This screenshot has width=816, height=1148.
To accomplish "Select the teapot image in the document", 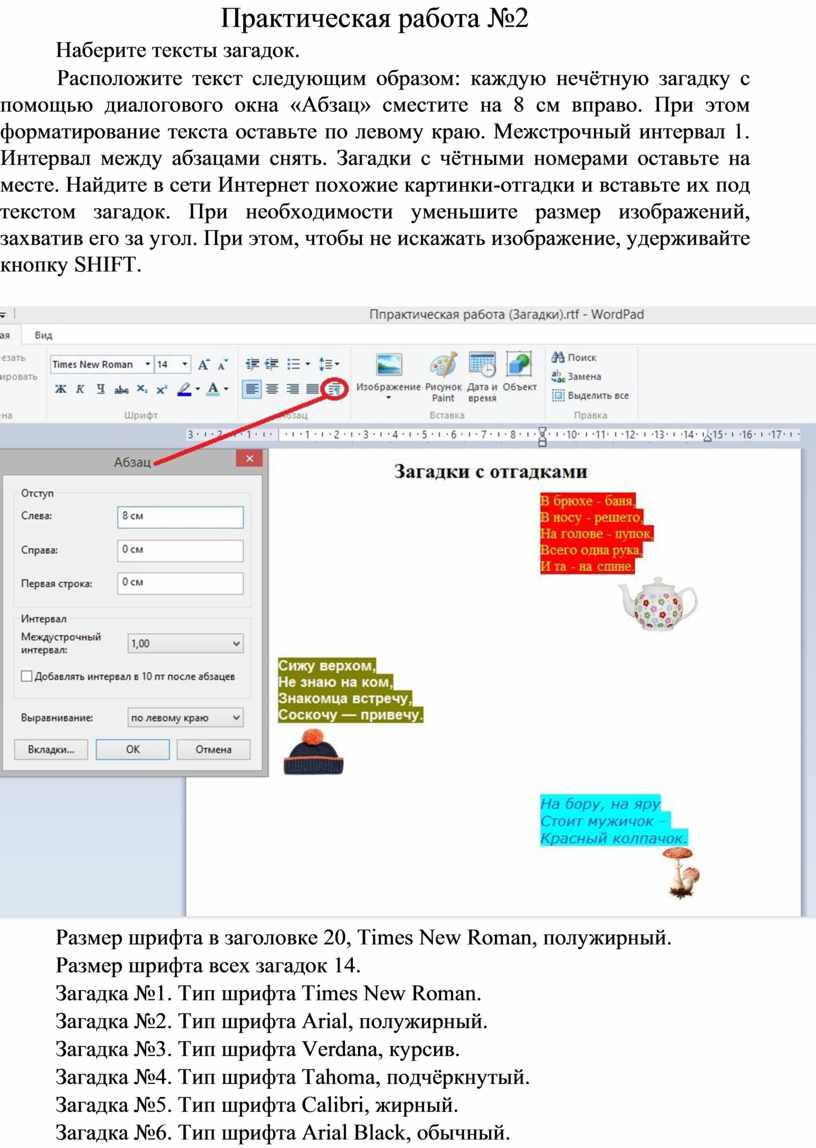I will 657,603.
